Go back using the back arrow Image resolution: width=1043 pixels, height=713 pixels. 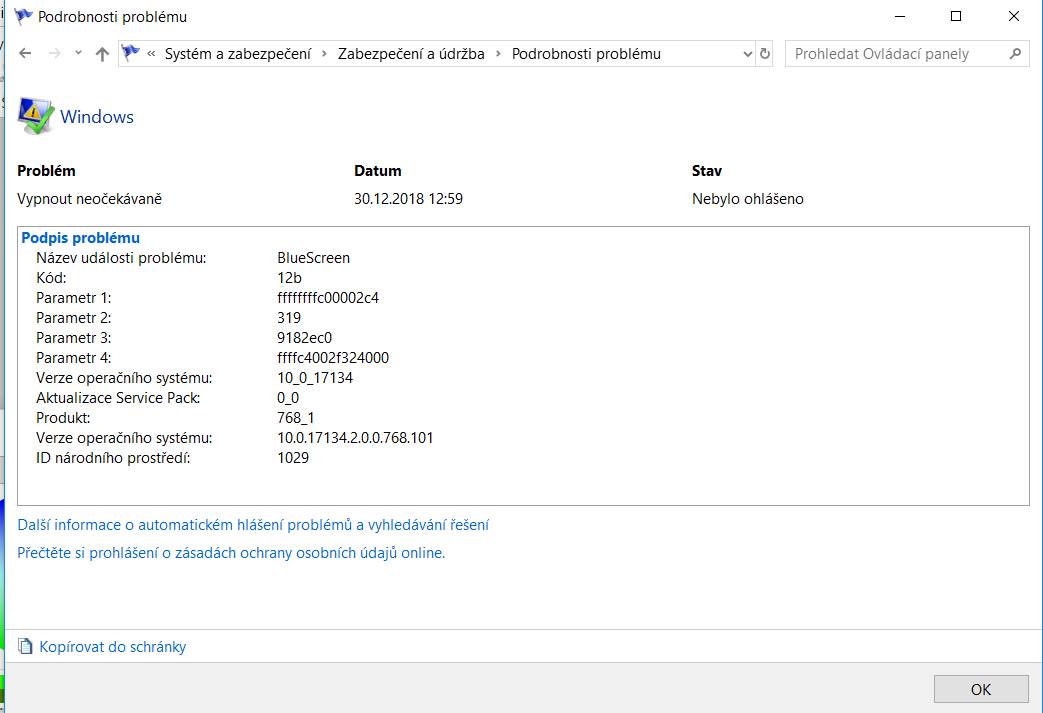25,54
